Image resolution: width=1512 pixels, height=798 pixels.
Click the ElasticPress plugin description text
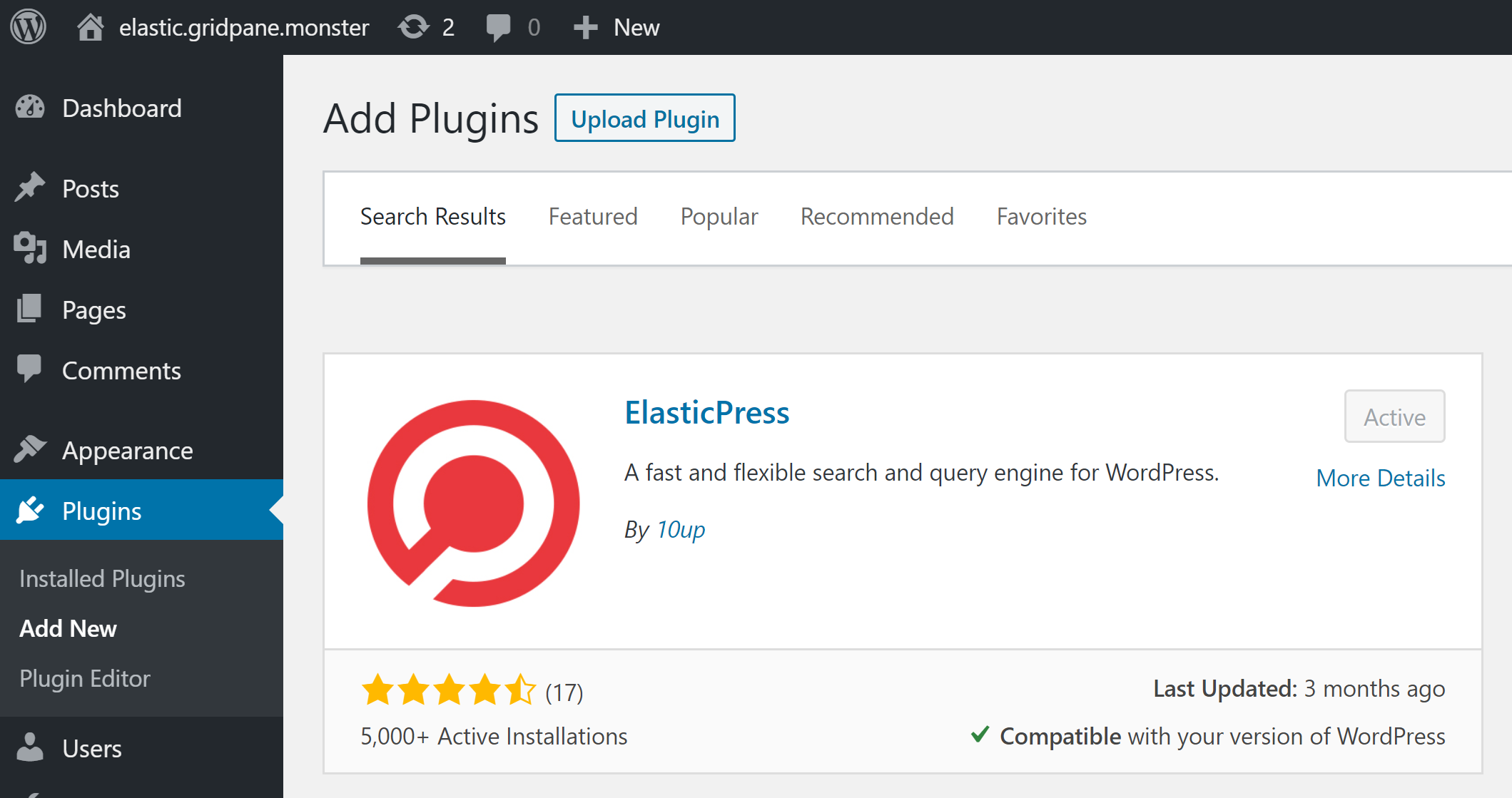pos(922,472)
